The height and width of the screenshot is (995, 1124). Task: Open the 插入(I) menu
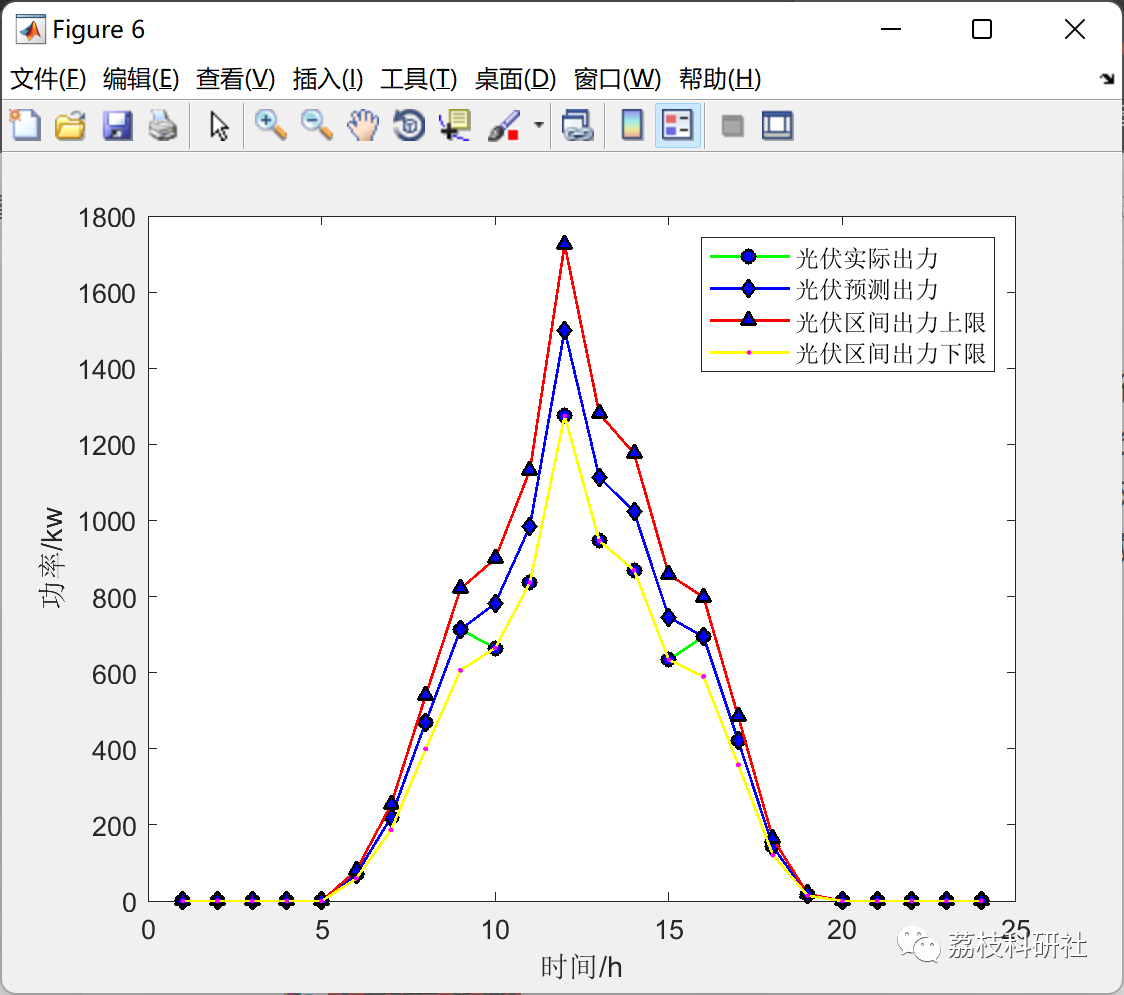(328, 79)
